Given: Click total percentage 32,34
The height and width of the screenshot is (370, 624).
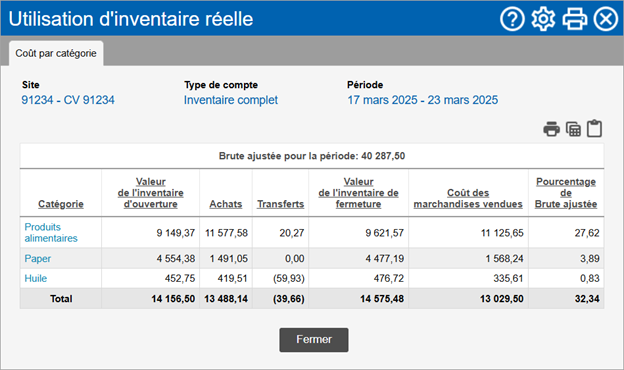Looking at the screenshot, I should point(587,299).
